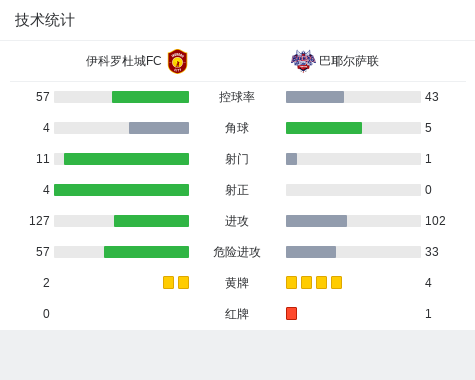475x380 pixels.
Task: Click the 控球率 stat label
Action: click(237, 97)
